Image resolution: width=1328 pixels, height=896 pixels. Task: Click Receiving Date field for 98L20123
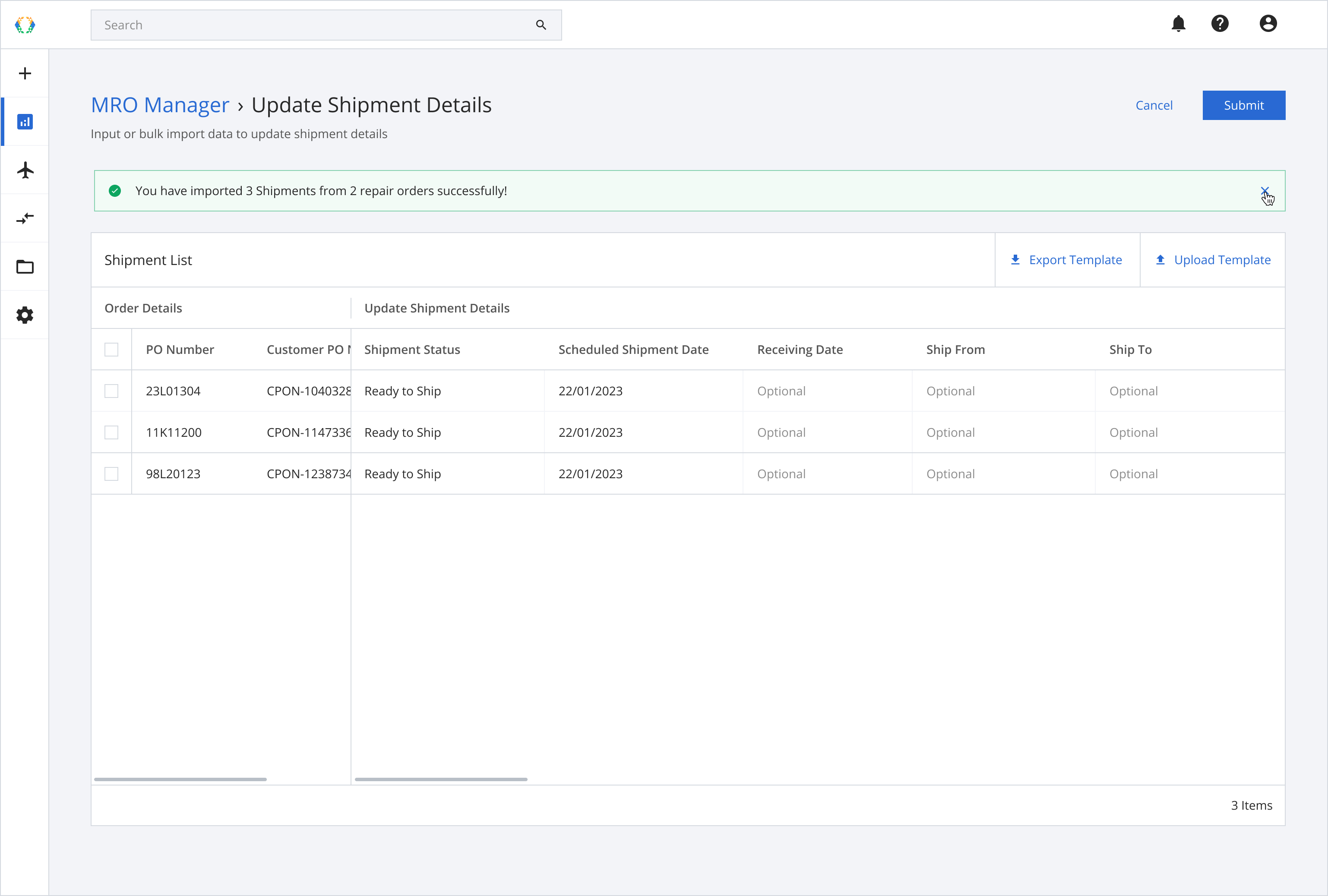[x=828, y=474]
